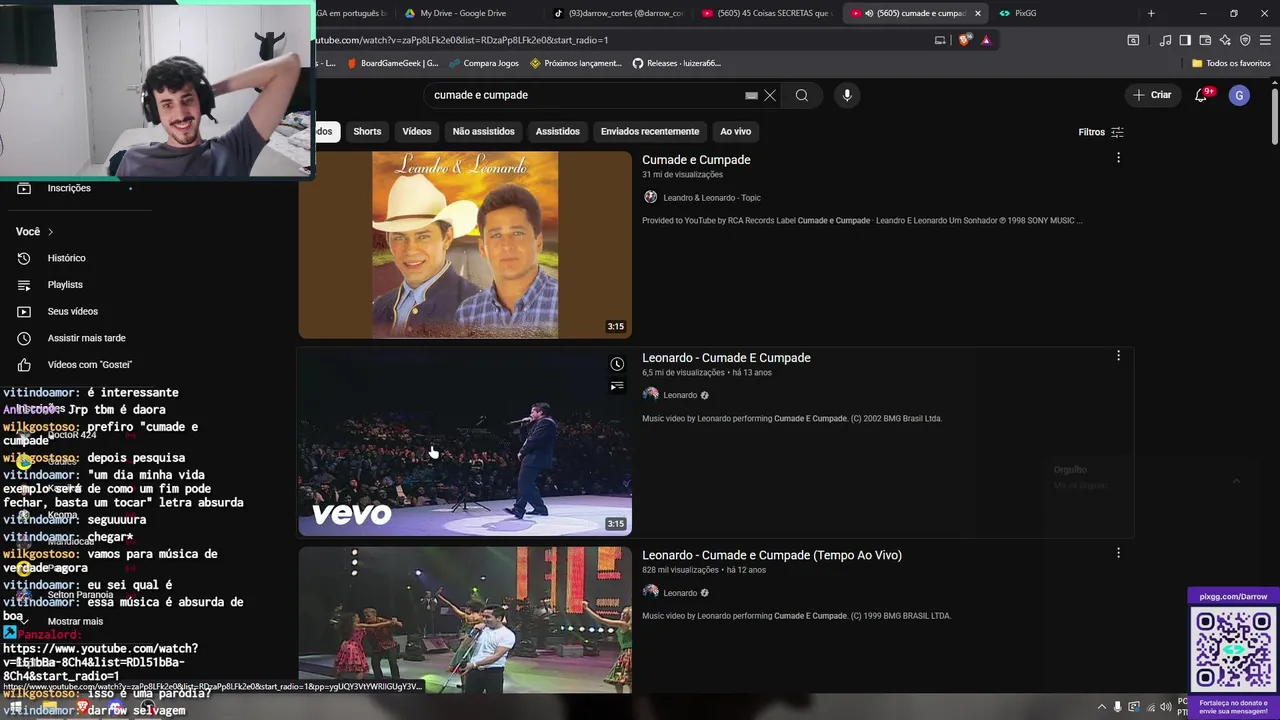Open the browser hamburger menu
The height and width of the screenshot is (720, 1280).
tap(1265, 40)
